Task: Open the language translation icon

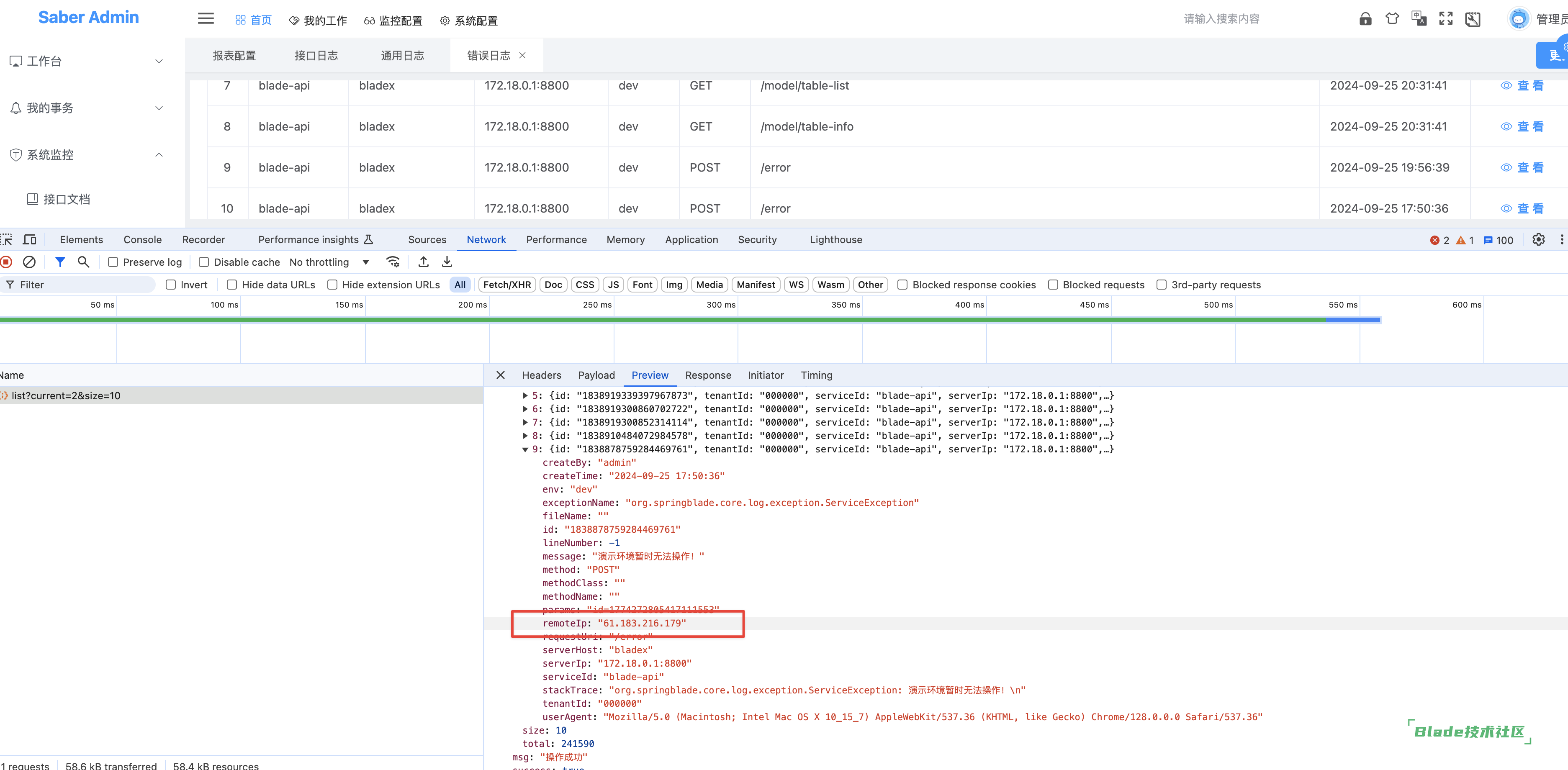Action: (x=1419, y=19)
